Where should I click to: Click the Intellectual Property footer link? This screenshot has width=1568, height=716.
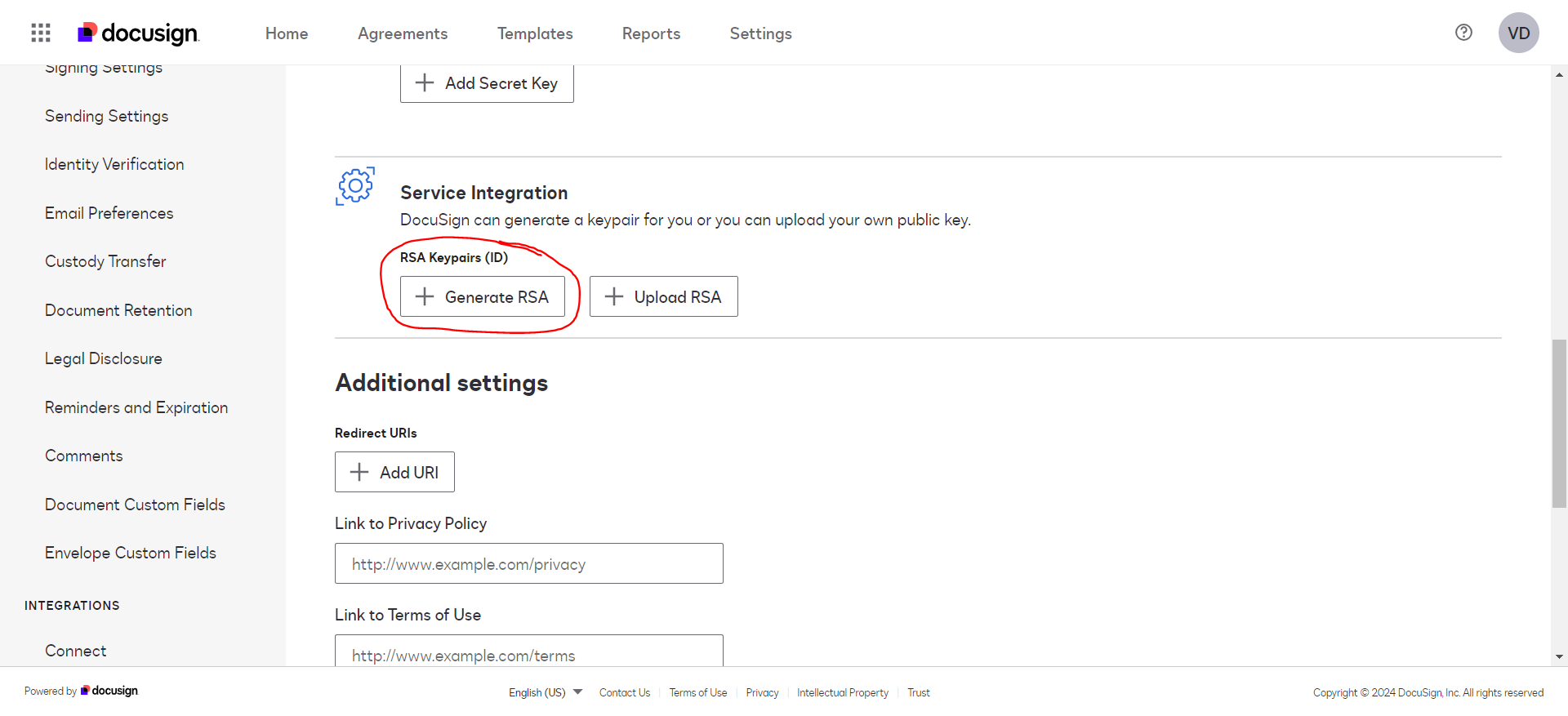tap(843, 692)
